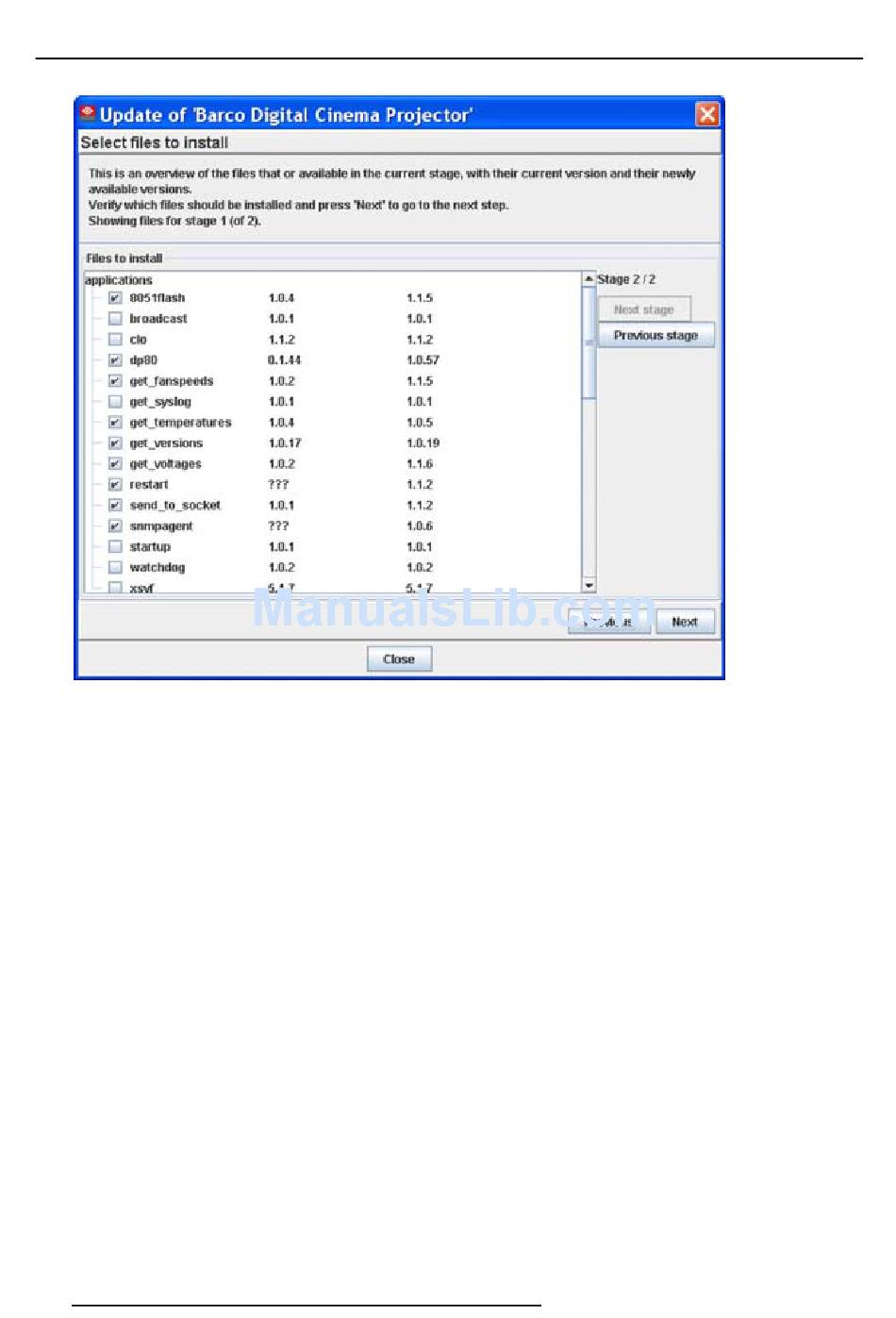This screenshot has width=896, height=1318.
Task: Click the 'Files to install' group label
Action: pos(124,259)
